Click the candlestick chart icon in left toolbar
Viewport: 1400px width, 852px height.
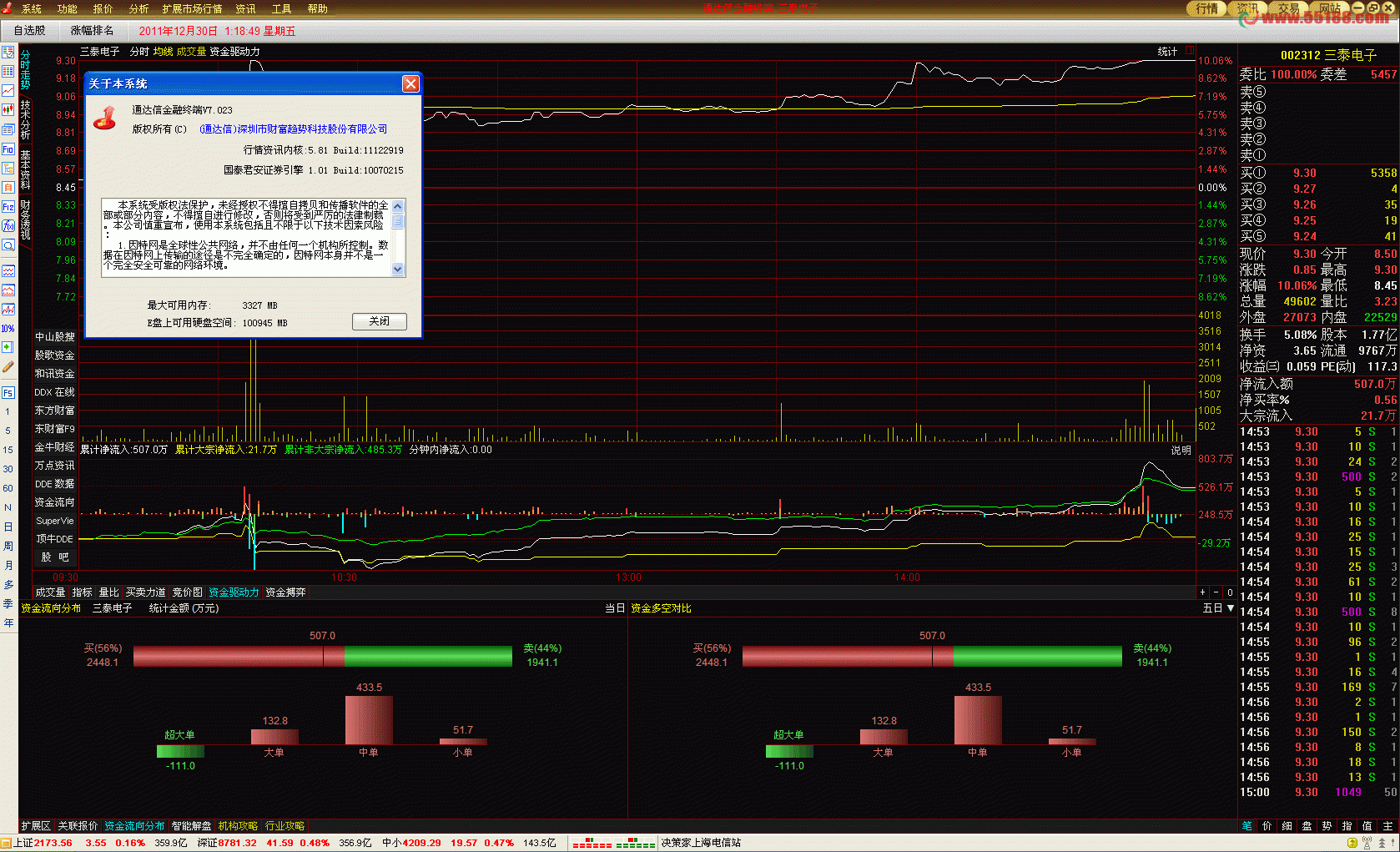click(8, 109)
